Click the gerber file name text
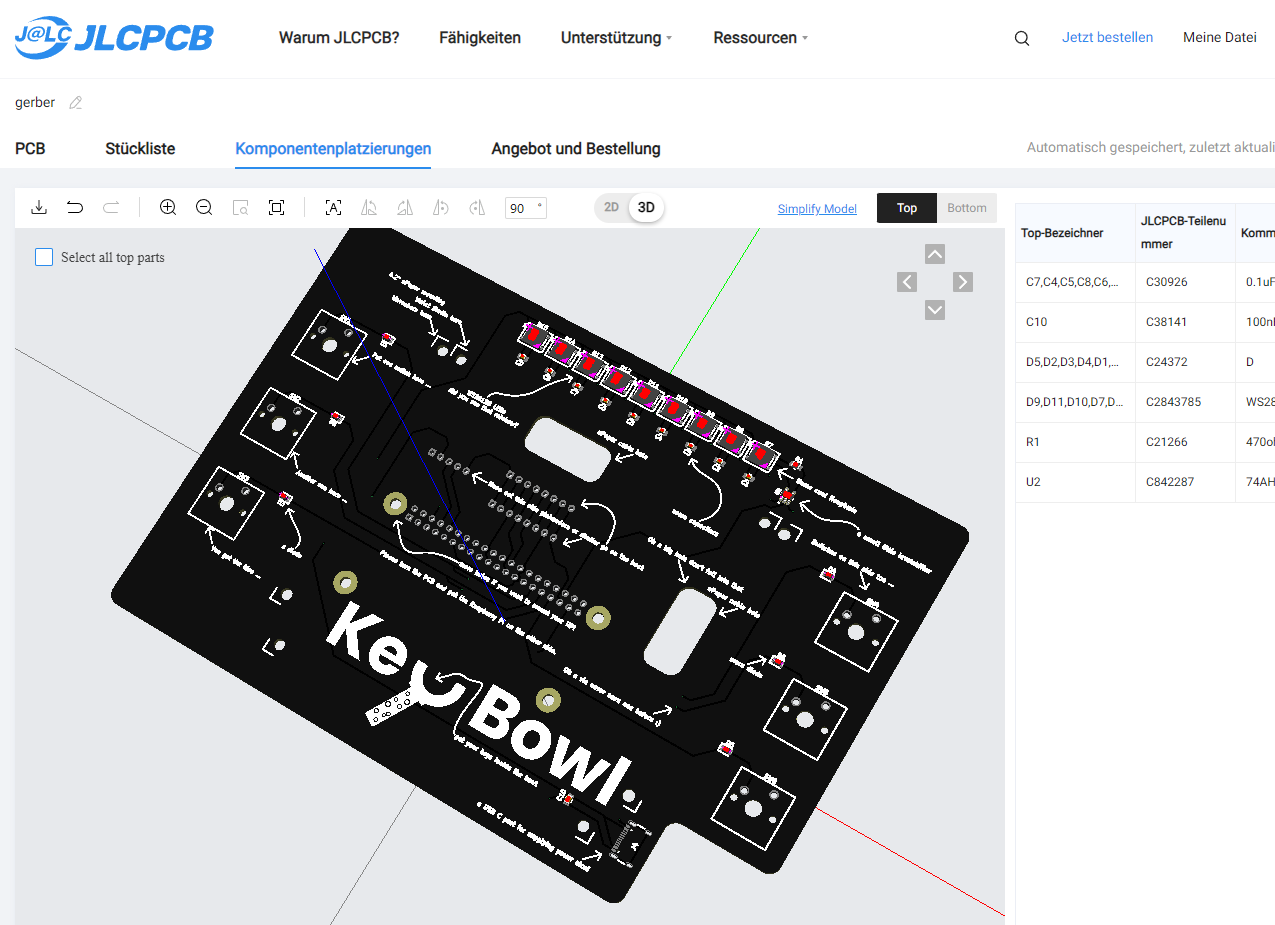The image size is (1275, 925). [35, 103]
